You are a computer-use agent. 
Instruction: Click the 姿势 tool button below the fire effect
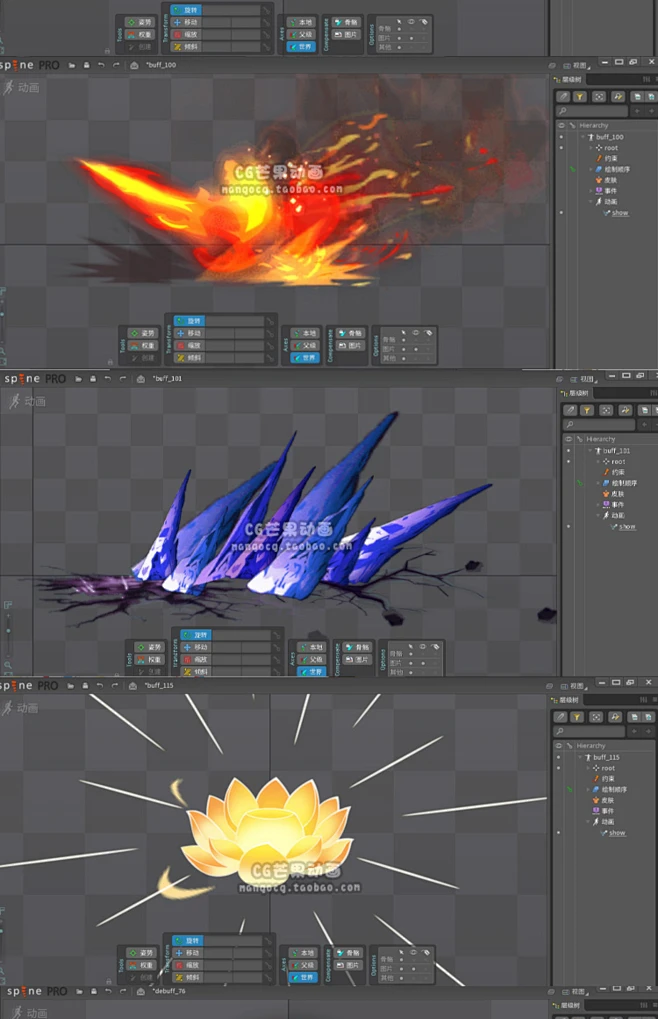[143, 333]
